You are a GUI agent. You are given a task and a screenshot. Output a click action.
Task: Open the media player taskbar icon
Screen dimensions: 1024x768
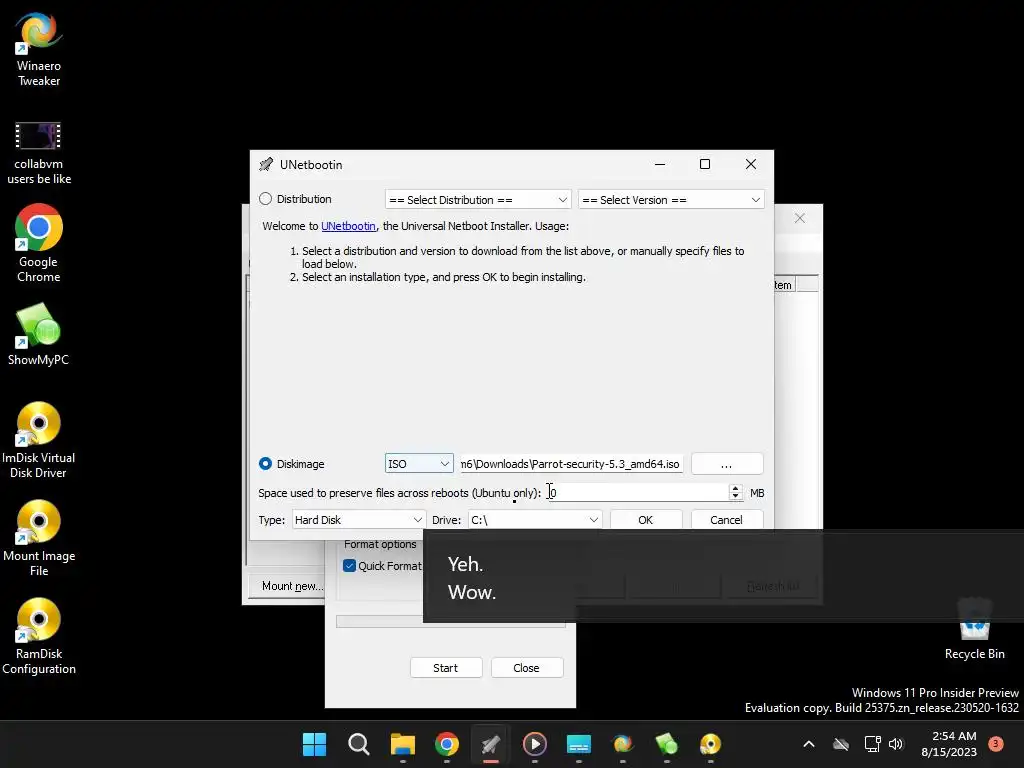(x=535, y=744)
